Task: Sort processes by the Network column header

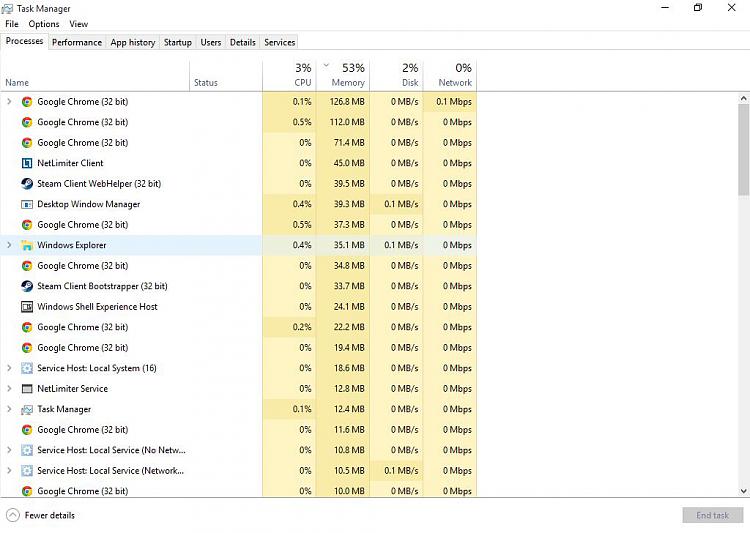Action: click(x=450, y=76)
